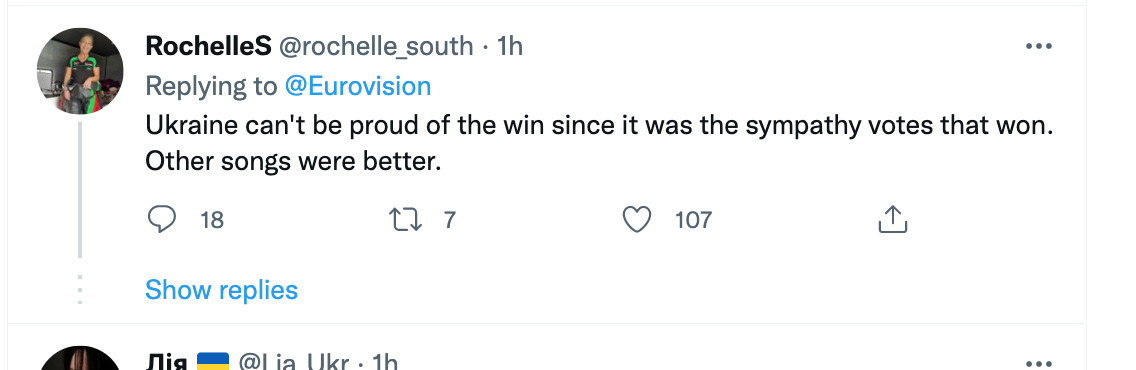Open the @rochelle_south handle

pos(376,46)
